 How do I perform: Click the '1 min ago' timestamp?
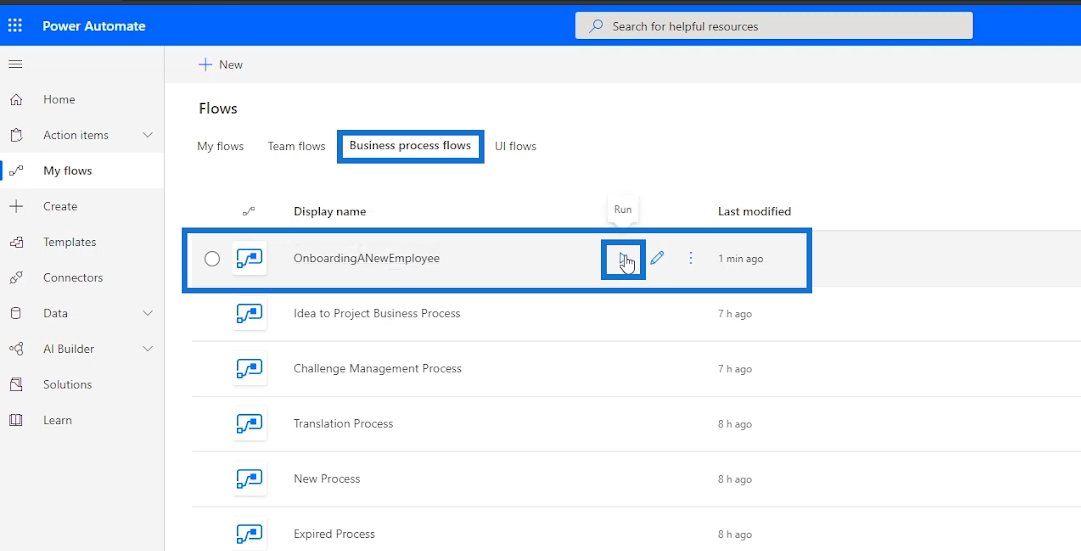(740, 259)
